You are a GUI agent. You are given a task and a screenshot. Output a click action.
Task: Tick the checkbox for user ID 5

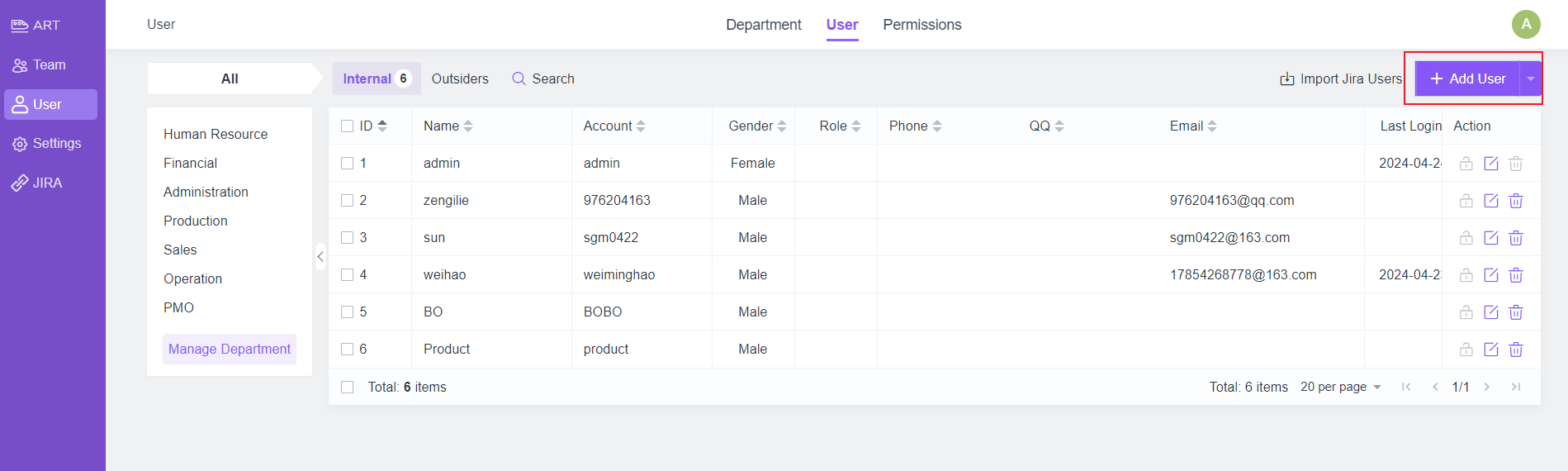348,312
